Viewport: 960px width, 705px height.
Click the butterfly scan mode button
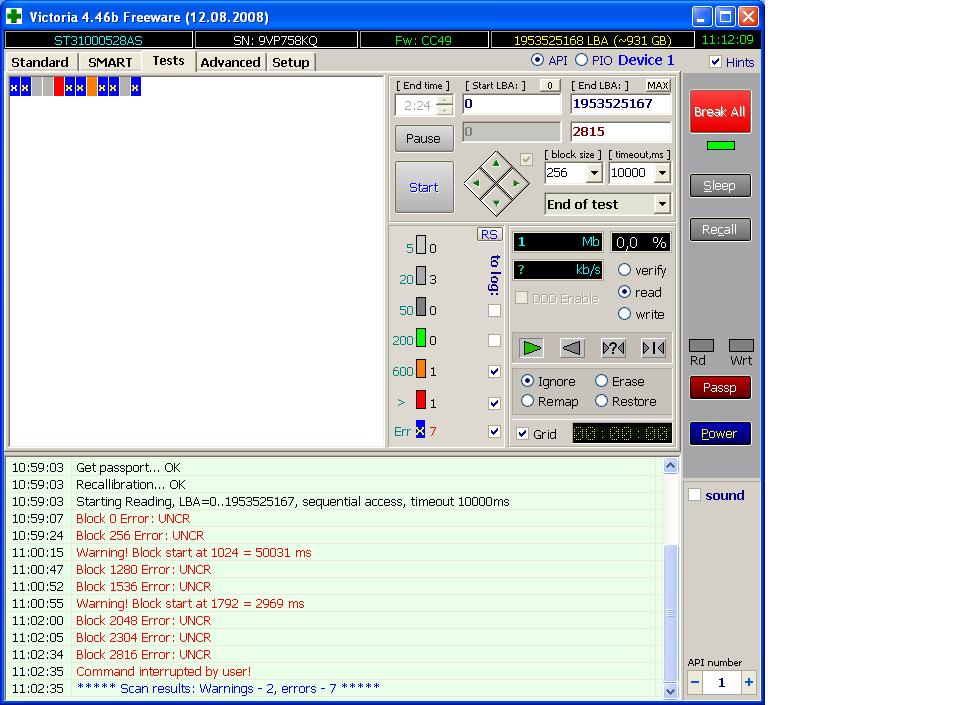[x=653, y=348]
